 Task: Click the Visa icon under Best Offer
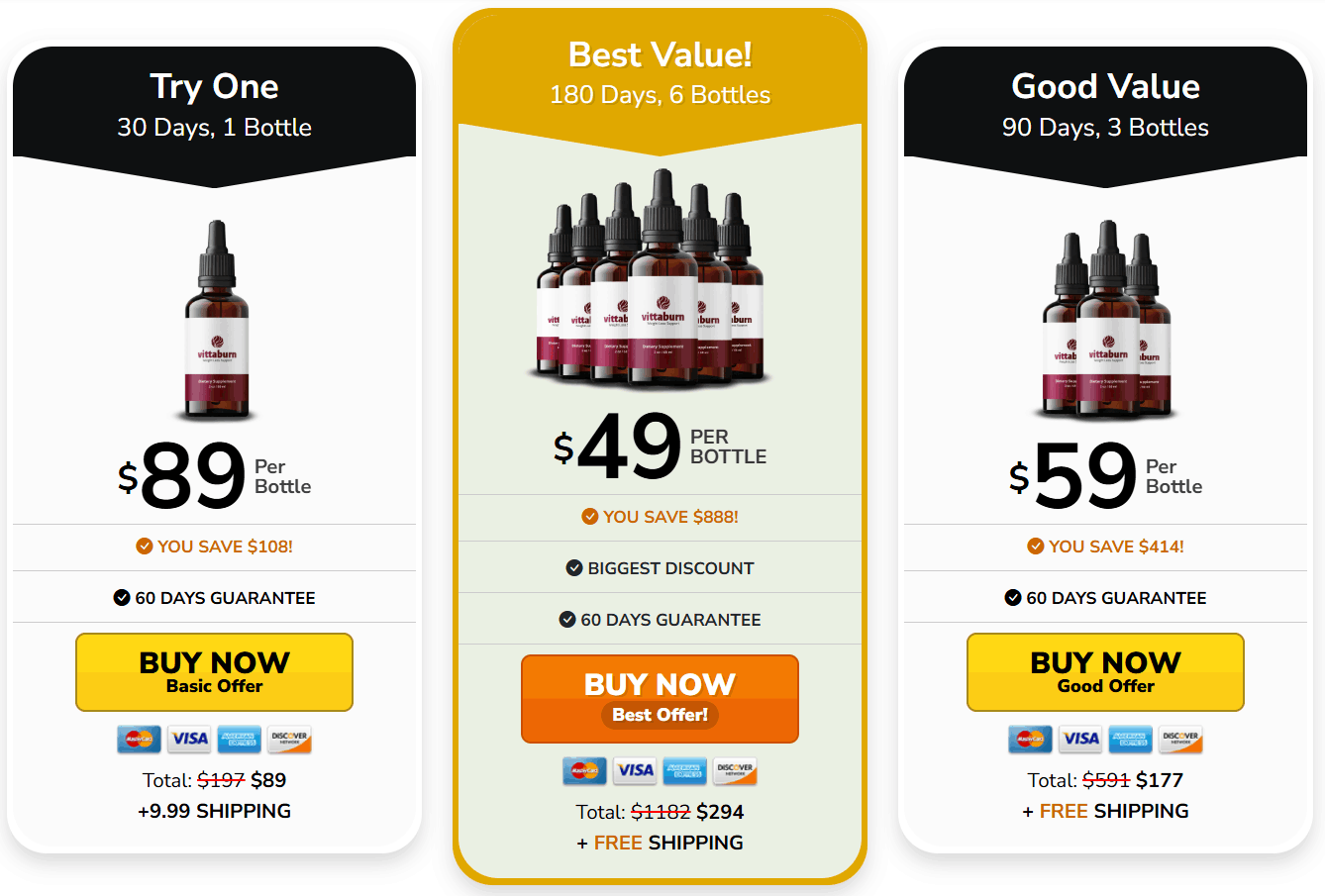pyautogui.click(x=635, y=770)
